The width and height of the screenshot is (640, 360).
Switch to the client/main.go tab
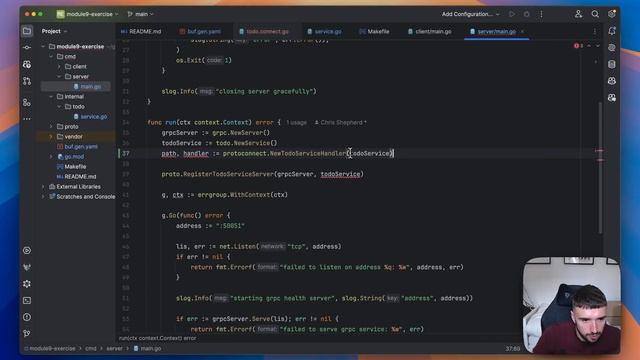click(x=429, y=31)
